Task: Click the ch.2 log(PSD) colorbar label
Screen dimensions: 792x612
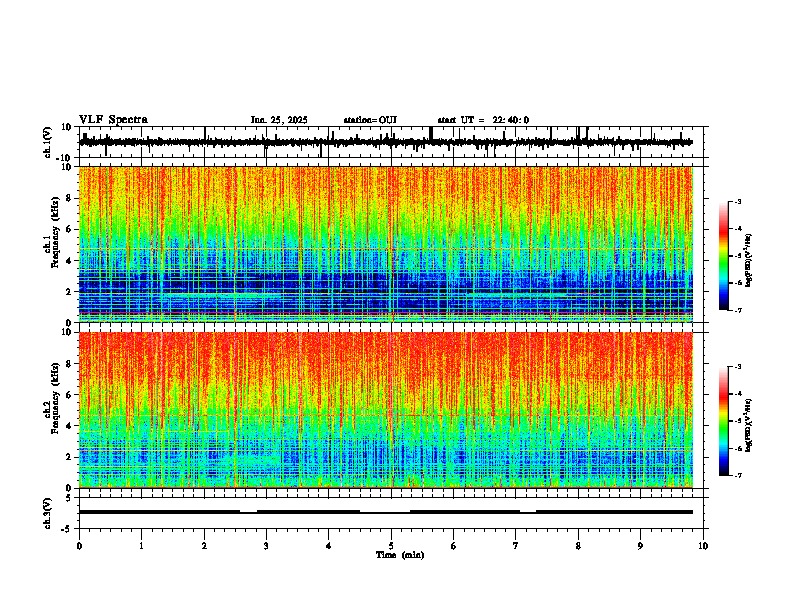Action: pyautogui.click(x=748, y=425)
